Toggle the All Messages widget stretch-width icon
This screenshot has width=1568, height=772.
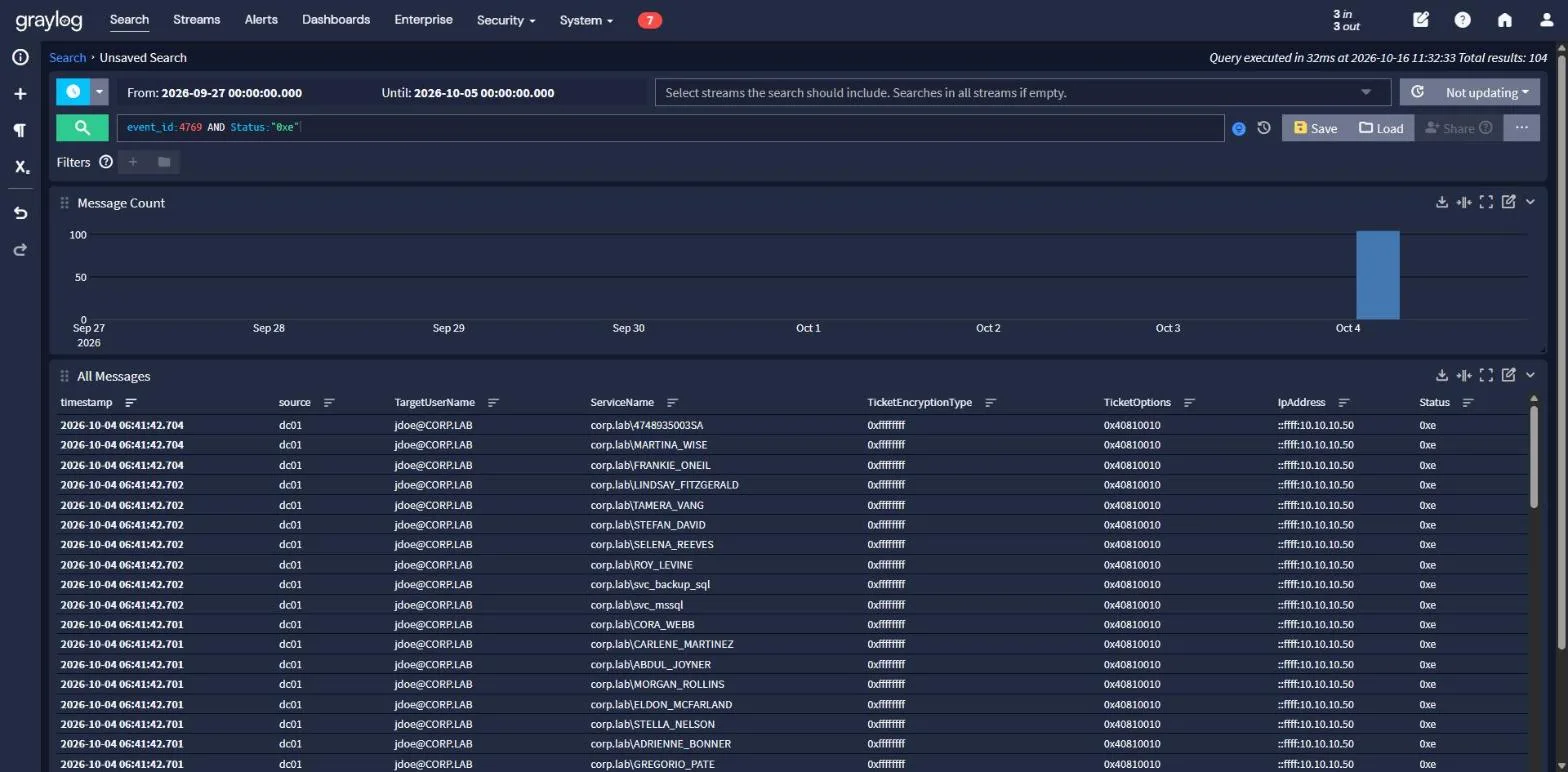1464,375
